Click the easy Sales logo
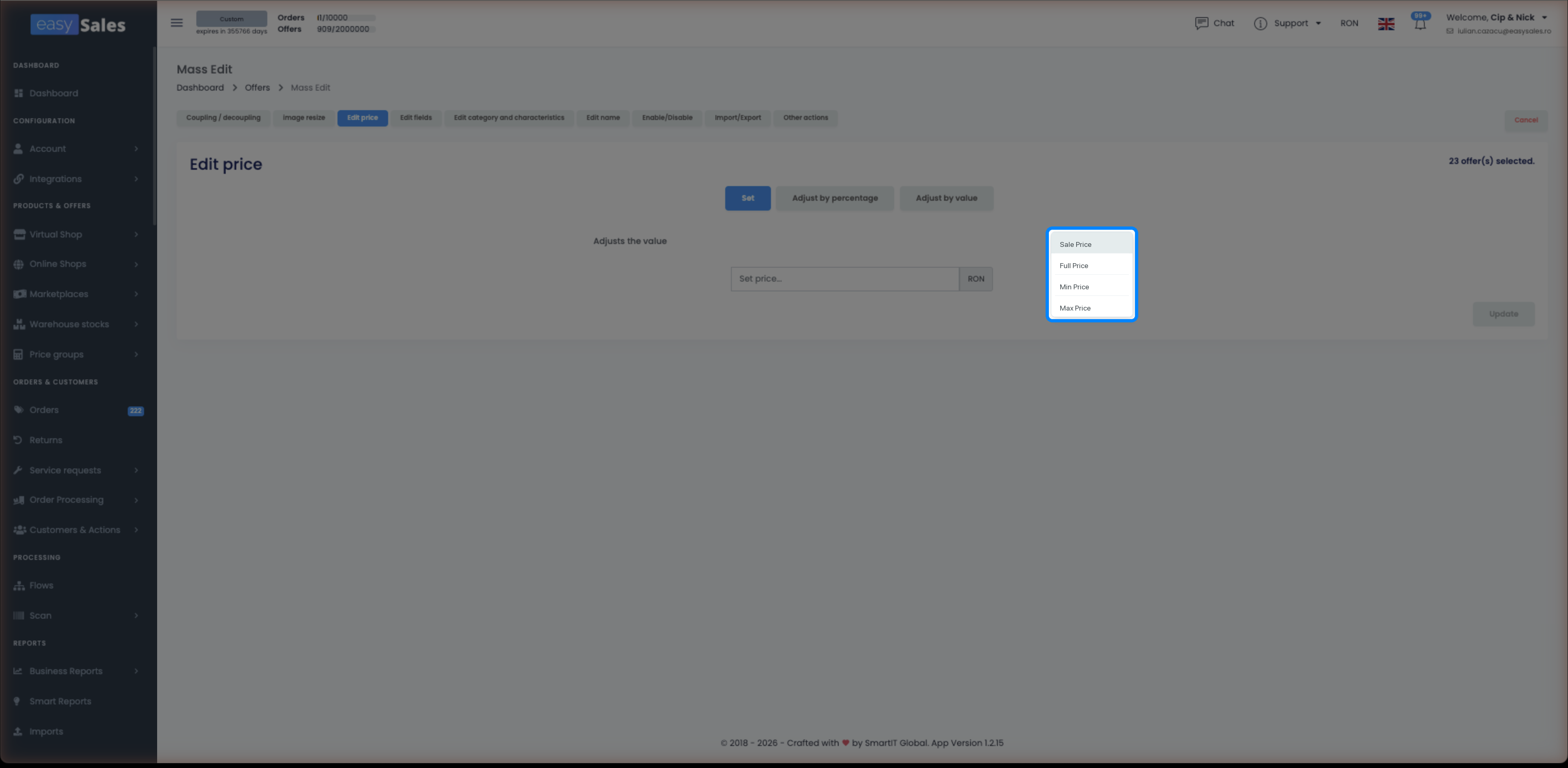This screenshot has height=768, width=1568. (x=78, y=24)
